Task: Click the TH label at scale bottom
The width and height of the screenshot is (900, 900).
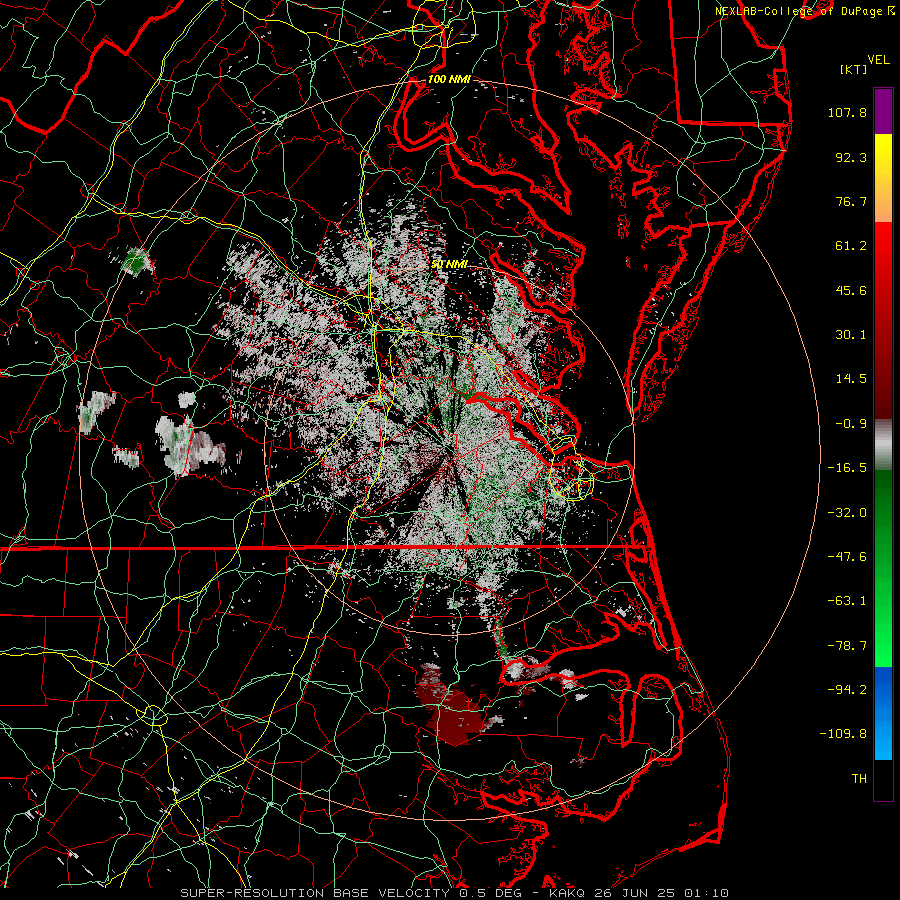Action: [859, 779]
